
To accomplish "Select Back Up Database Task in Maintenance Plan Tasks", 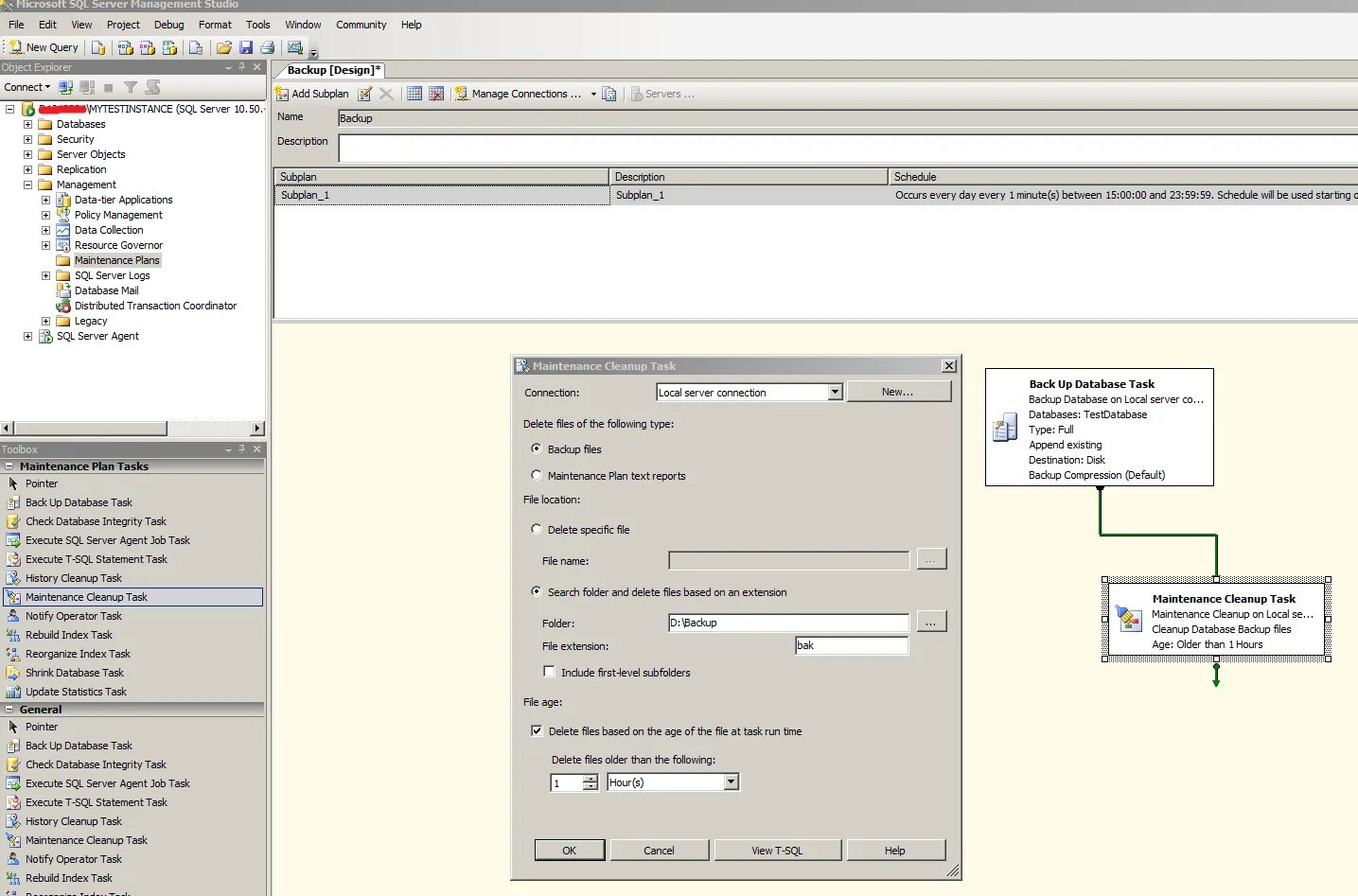I will pos(79,502).
